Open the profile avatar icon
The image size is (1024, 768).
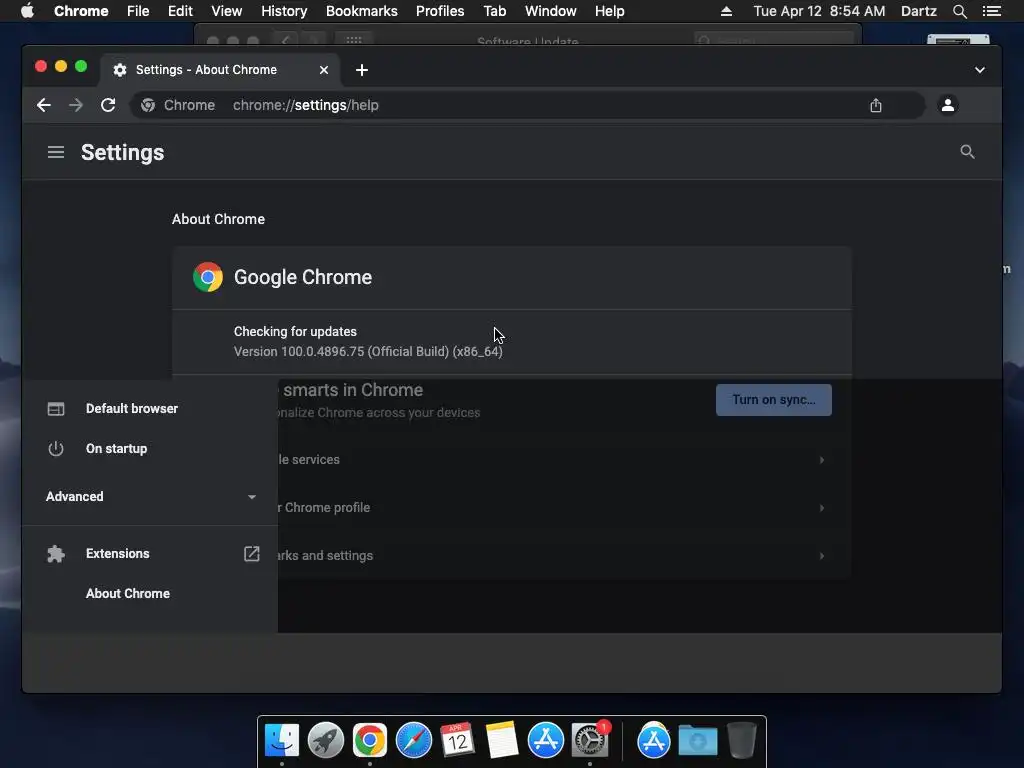click(948, 105)
